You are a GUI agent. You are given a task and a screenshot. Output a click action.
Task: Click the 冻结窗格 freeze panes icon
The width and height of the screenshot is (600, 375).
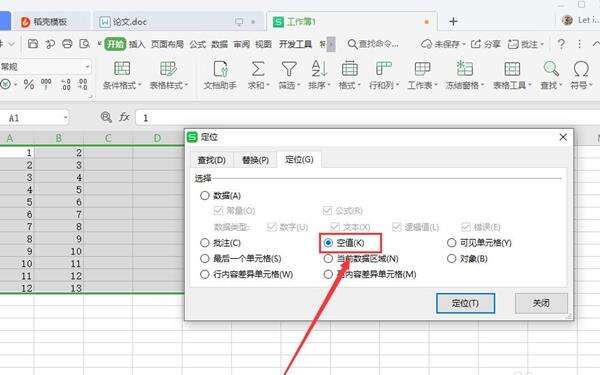coord(465,69)
